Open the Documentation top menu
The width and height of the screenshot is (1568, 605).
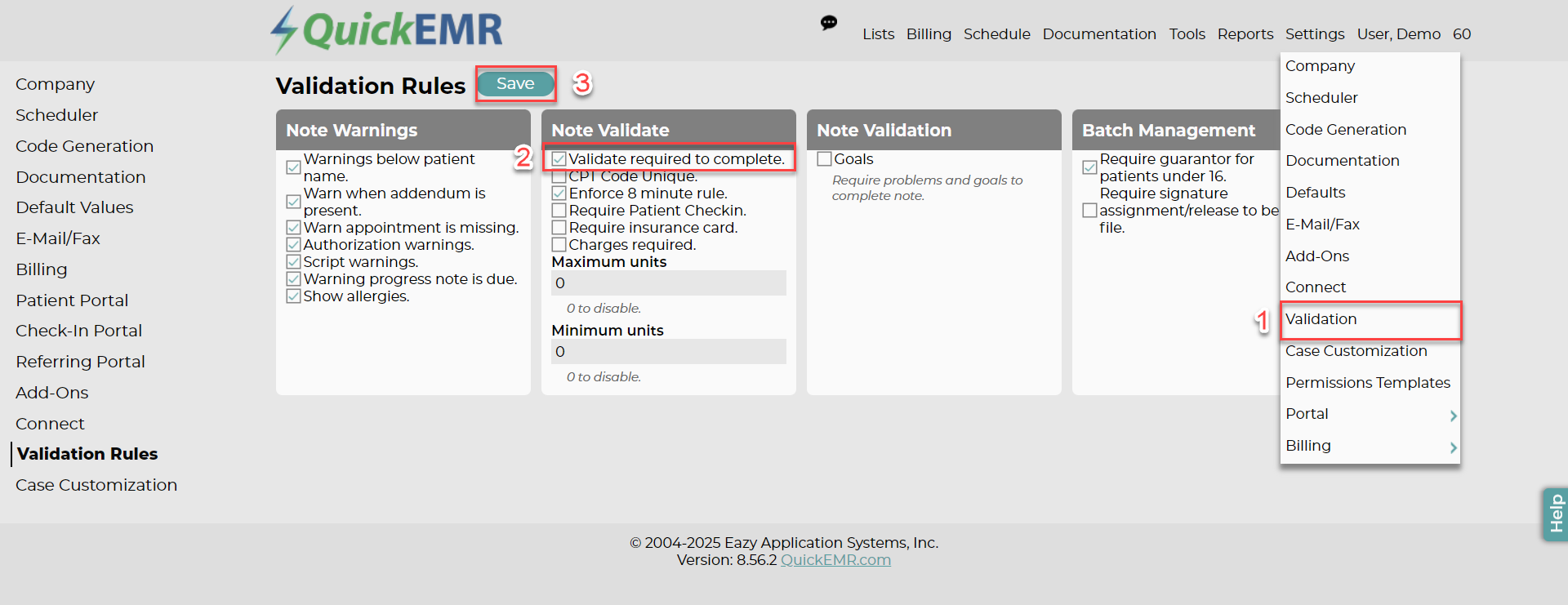[1099, 34]
